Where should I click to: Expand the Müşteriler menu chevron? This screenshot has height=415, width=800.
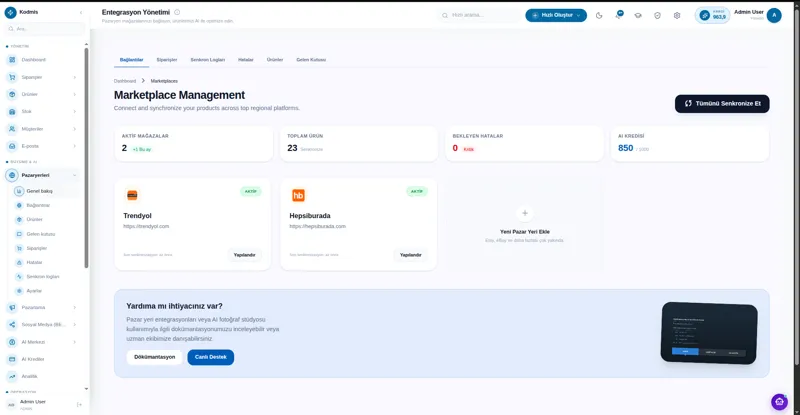[x=74, y=129]
